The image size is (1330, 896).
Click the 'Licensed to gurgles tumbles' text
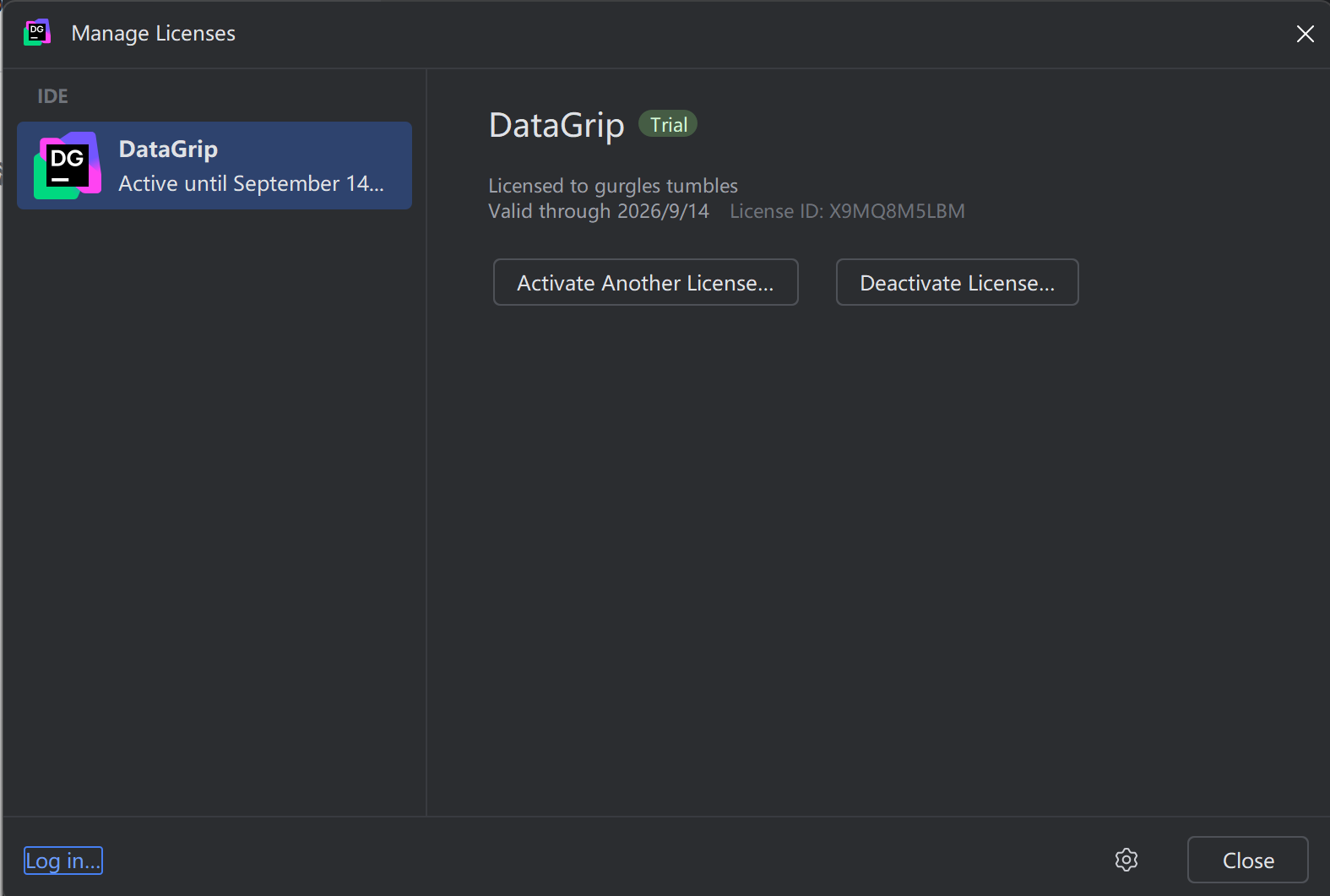(x=613, y=186)
